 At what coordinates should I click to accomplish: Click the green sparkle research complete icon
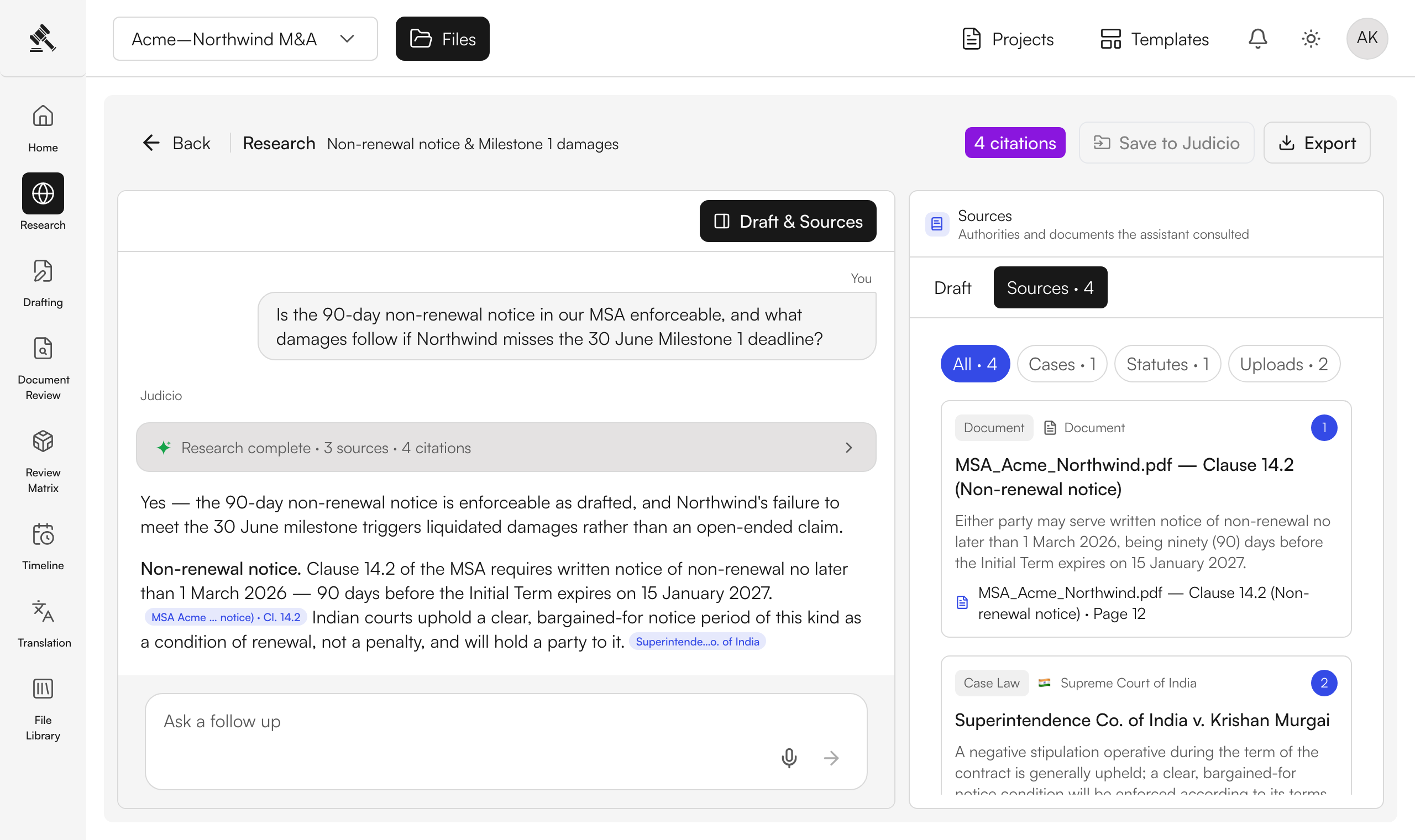(x=164, y=447)
